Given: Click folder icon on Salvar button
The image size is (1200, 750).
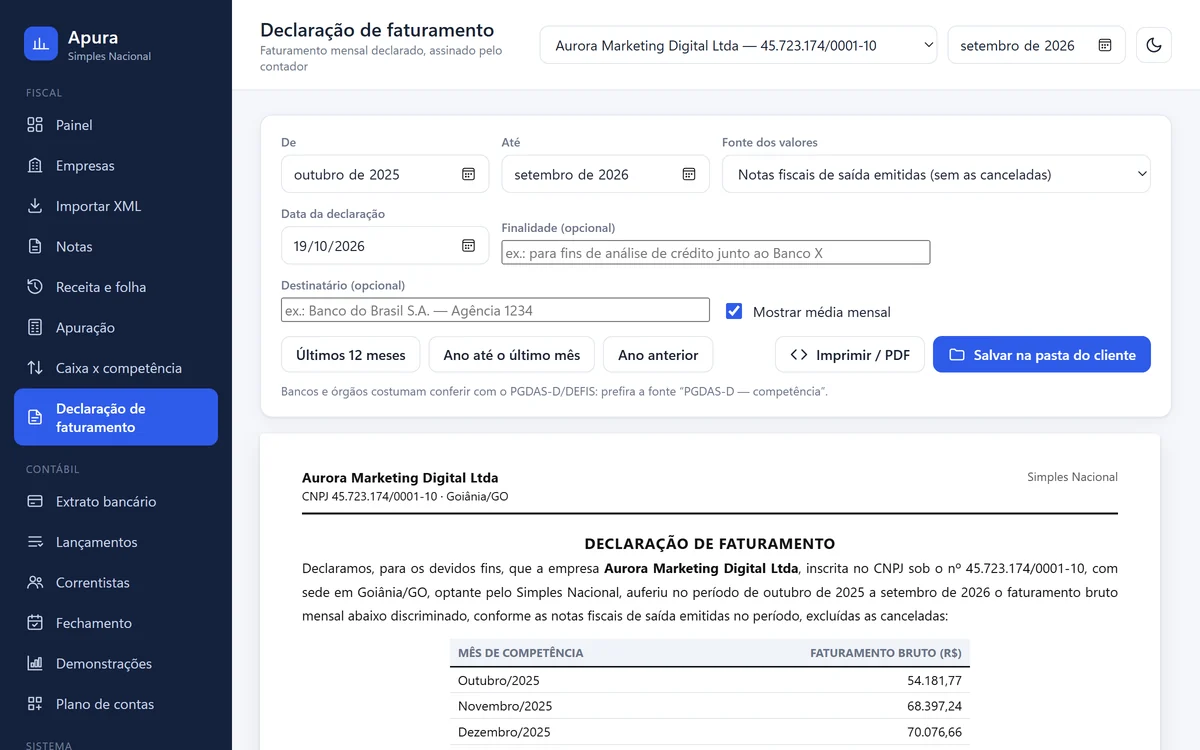Looking at the screenshot, I should coord(957,355).
